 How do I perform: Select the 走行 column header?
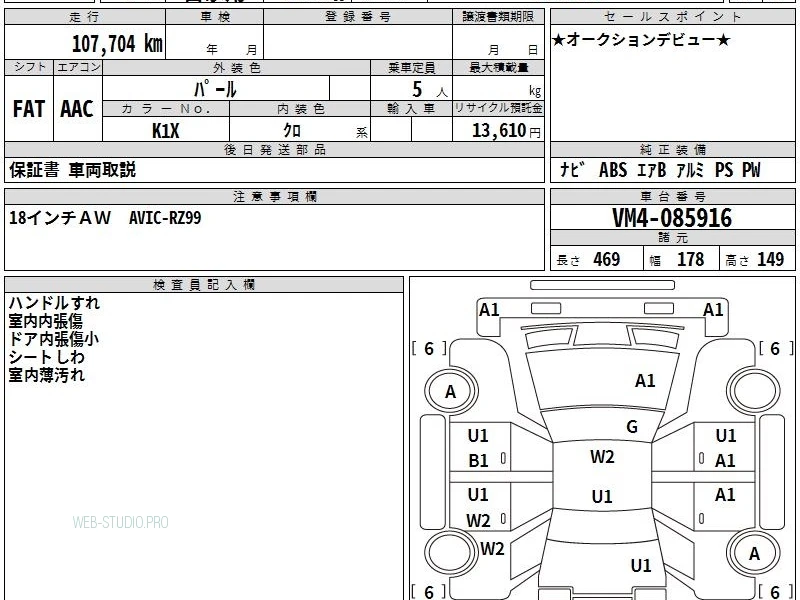(x=85, y=17)
